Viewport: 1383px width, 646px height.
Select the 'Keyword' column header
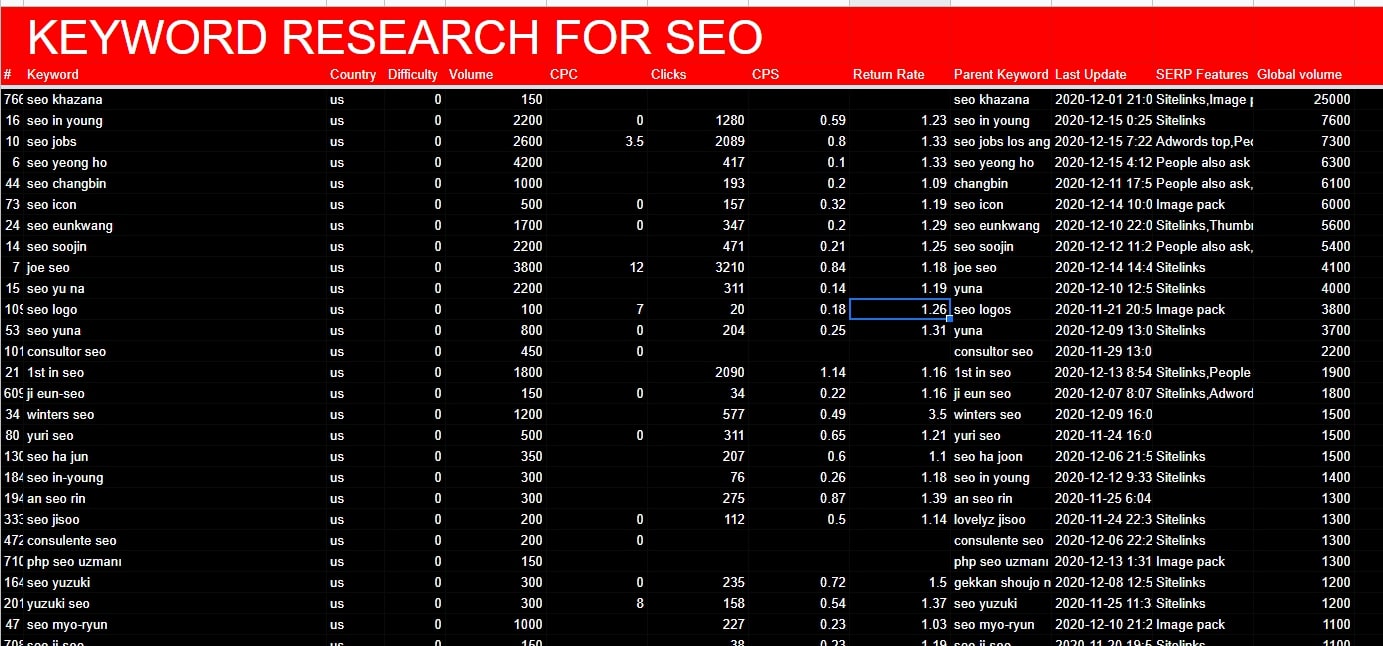pos(52,74)
